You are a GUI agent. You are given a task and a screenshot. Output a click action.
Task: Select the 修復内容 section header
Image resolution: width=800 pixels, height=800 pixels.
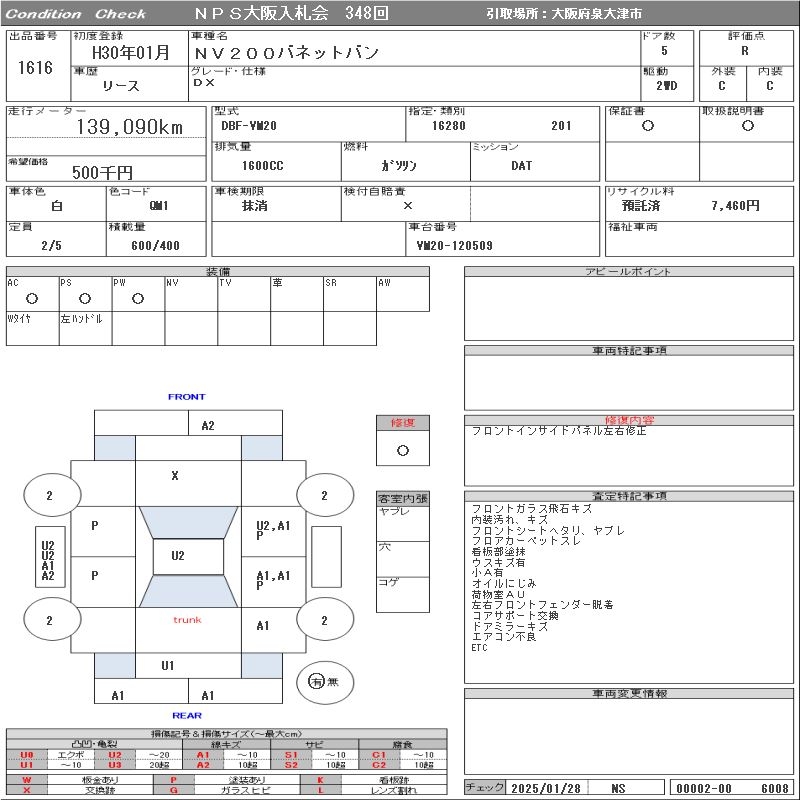(629, 420)
